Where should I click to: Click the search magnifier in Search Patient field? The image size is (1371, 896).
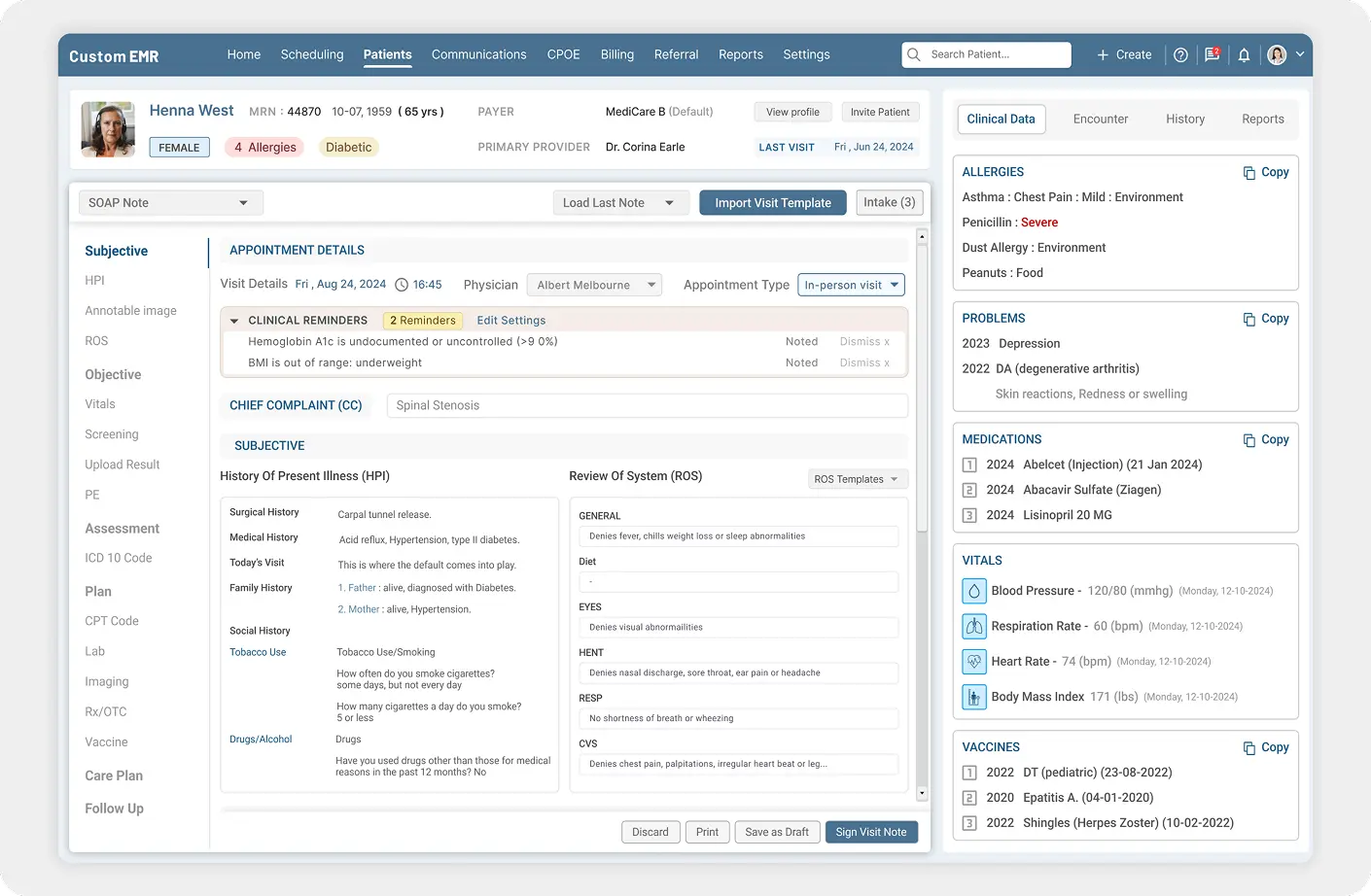pos(913,54)
